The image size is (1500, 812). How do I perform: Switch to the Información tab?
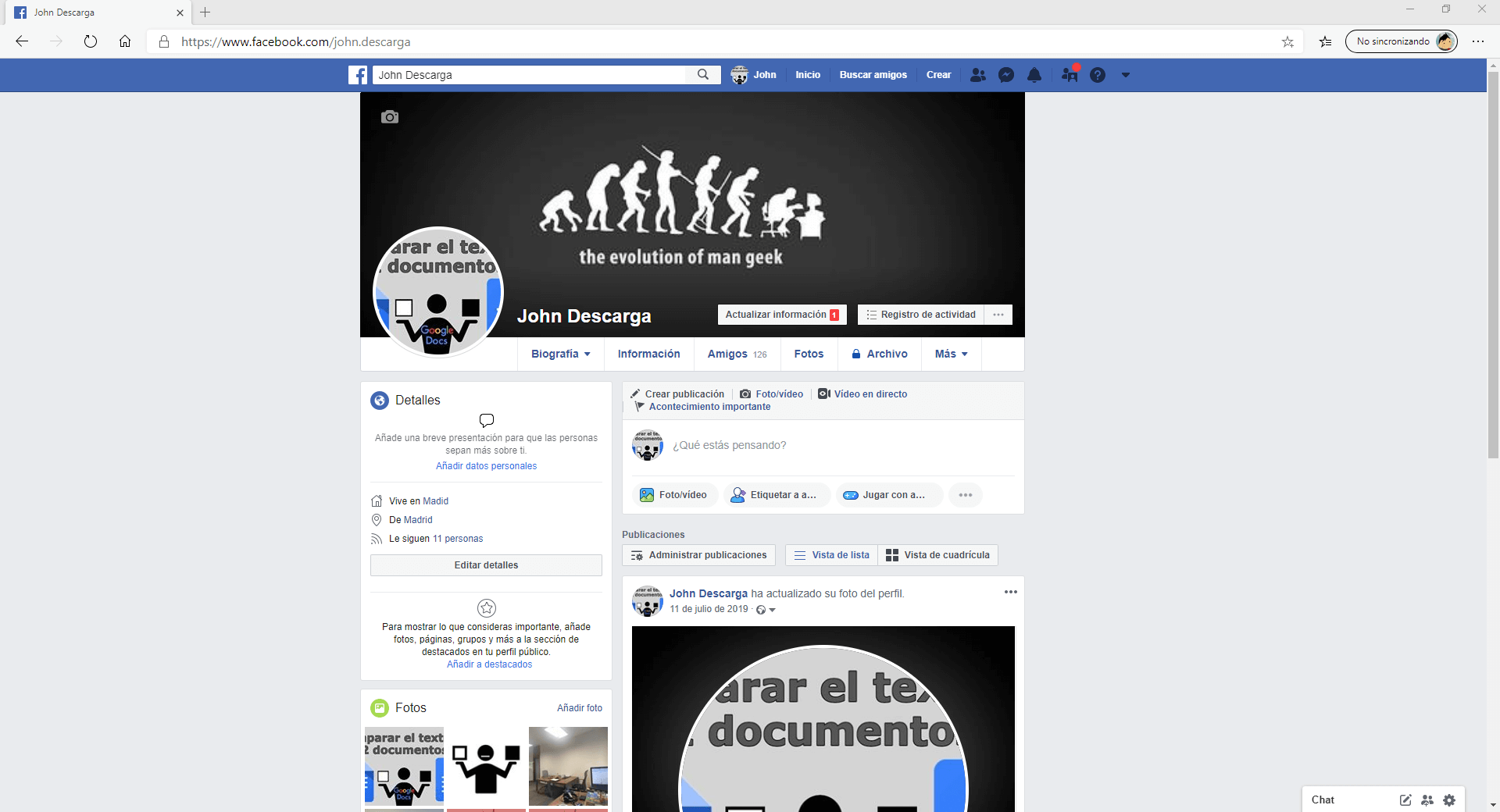[x=648, y=354]
